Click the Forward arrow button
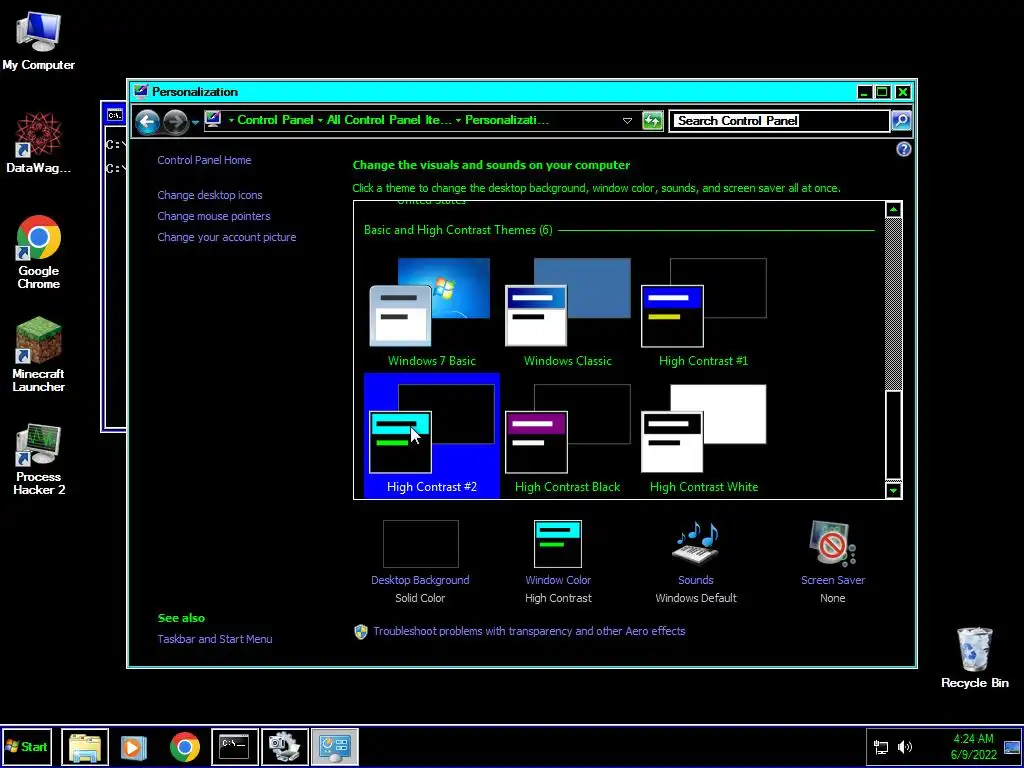 (175, 121)
